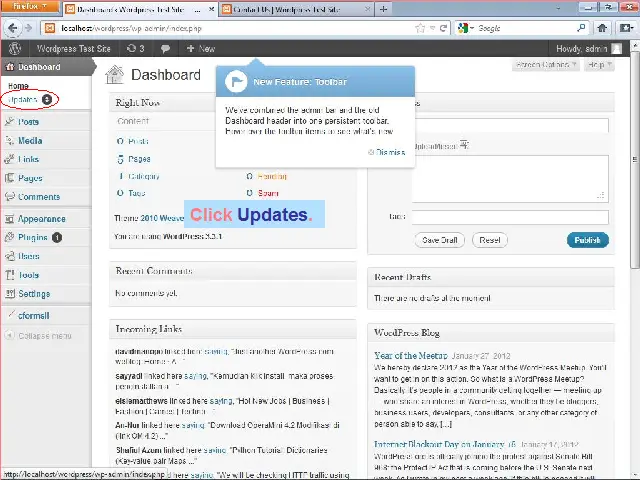Select the Dashboard browser tab

click(x=140, y=9)
